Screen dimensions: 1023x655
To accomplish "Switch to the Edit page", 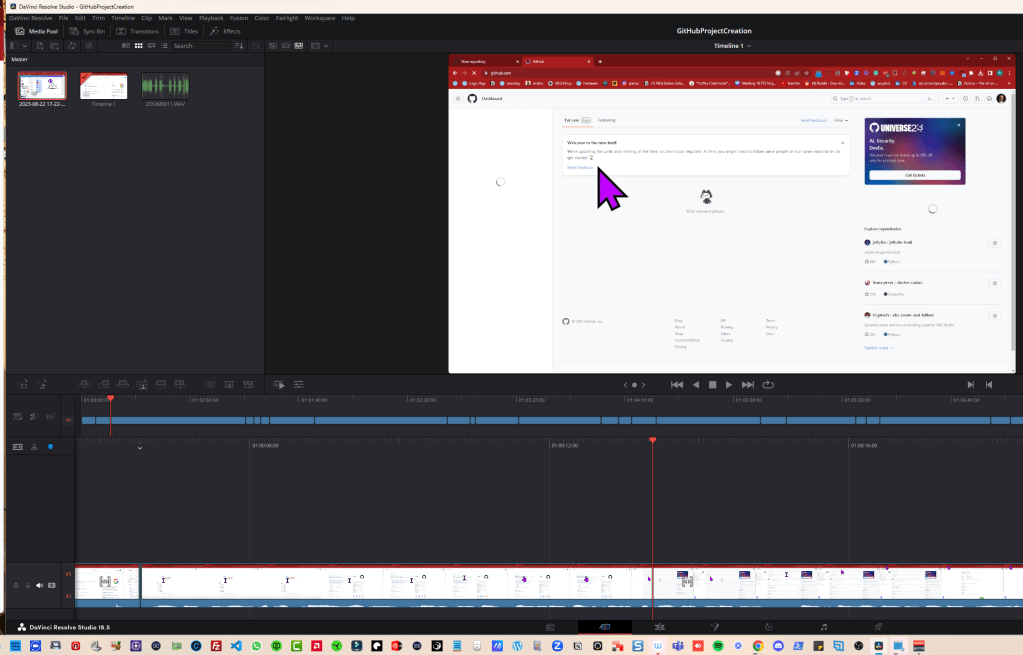I will [660, 627].
